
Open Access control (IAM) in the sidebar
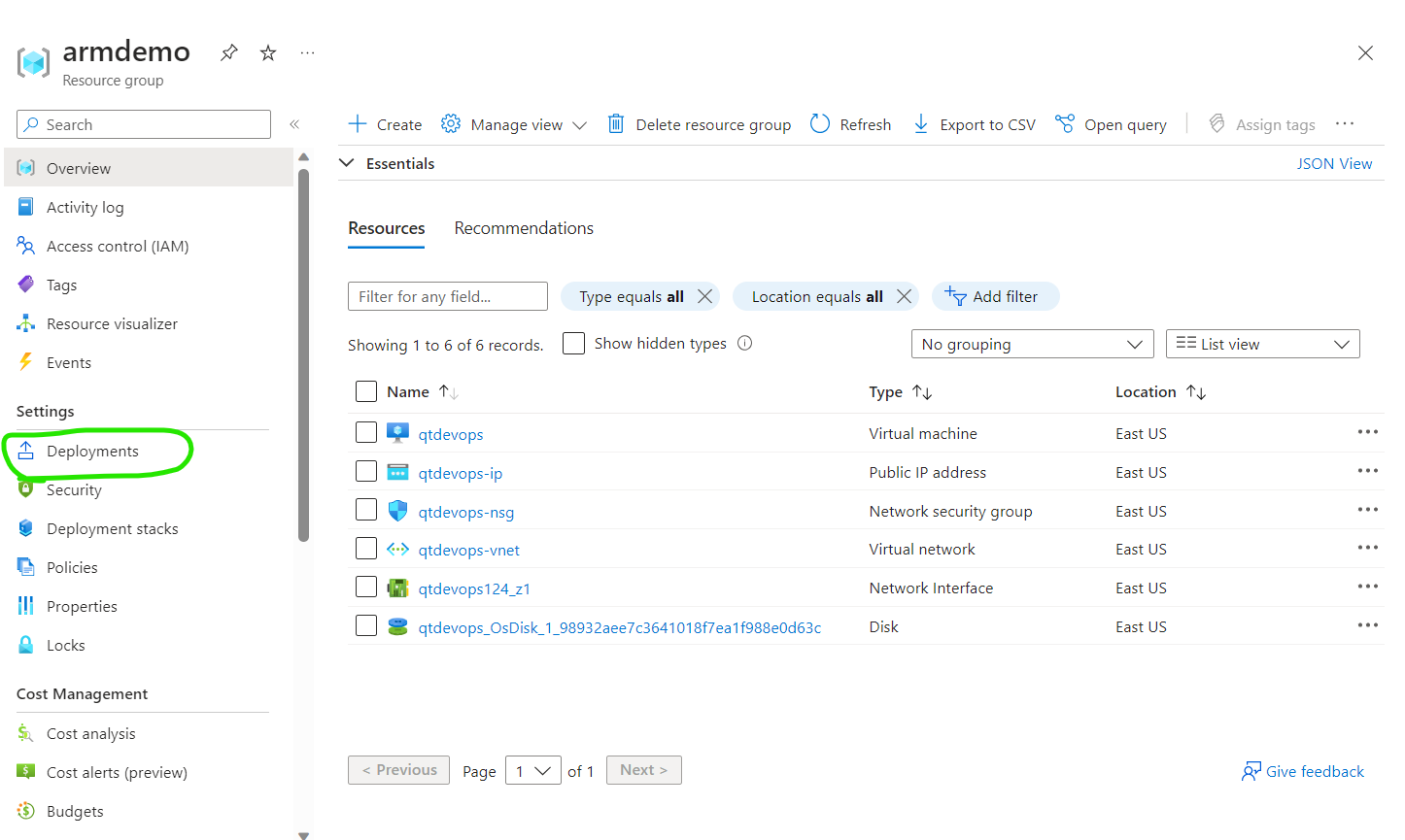point(118,246)
